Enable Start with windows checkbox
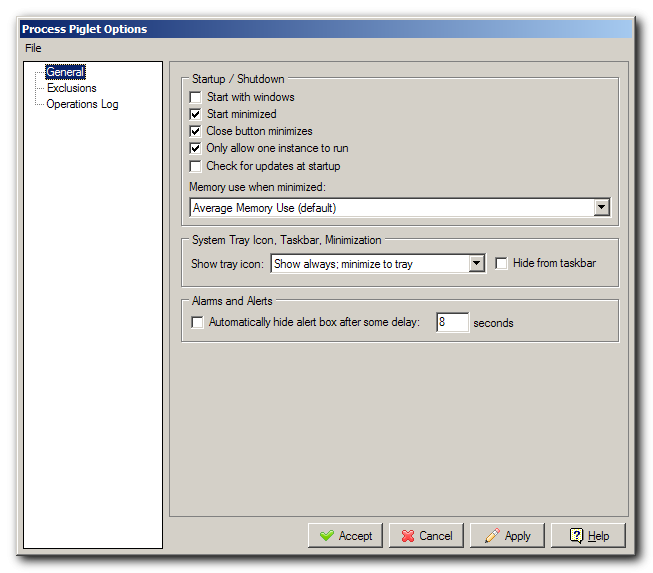This screenshot has width=653, height=573. [x=195, y=97]
